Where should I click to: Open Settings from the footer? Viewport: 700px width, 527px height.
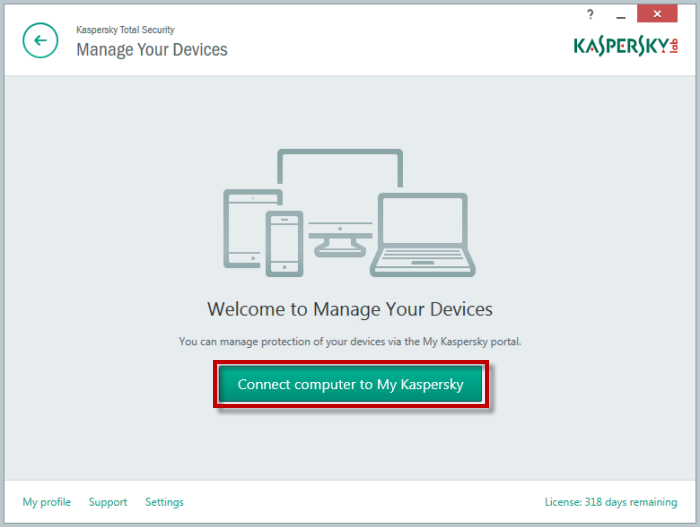pos(164,502)
